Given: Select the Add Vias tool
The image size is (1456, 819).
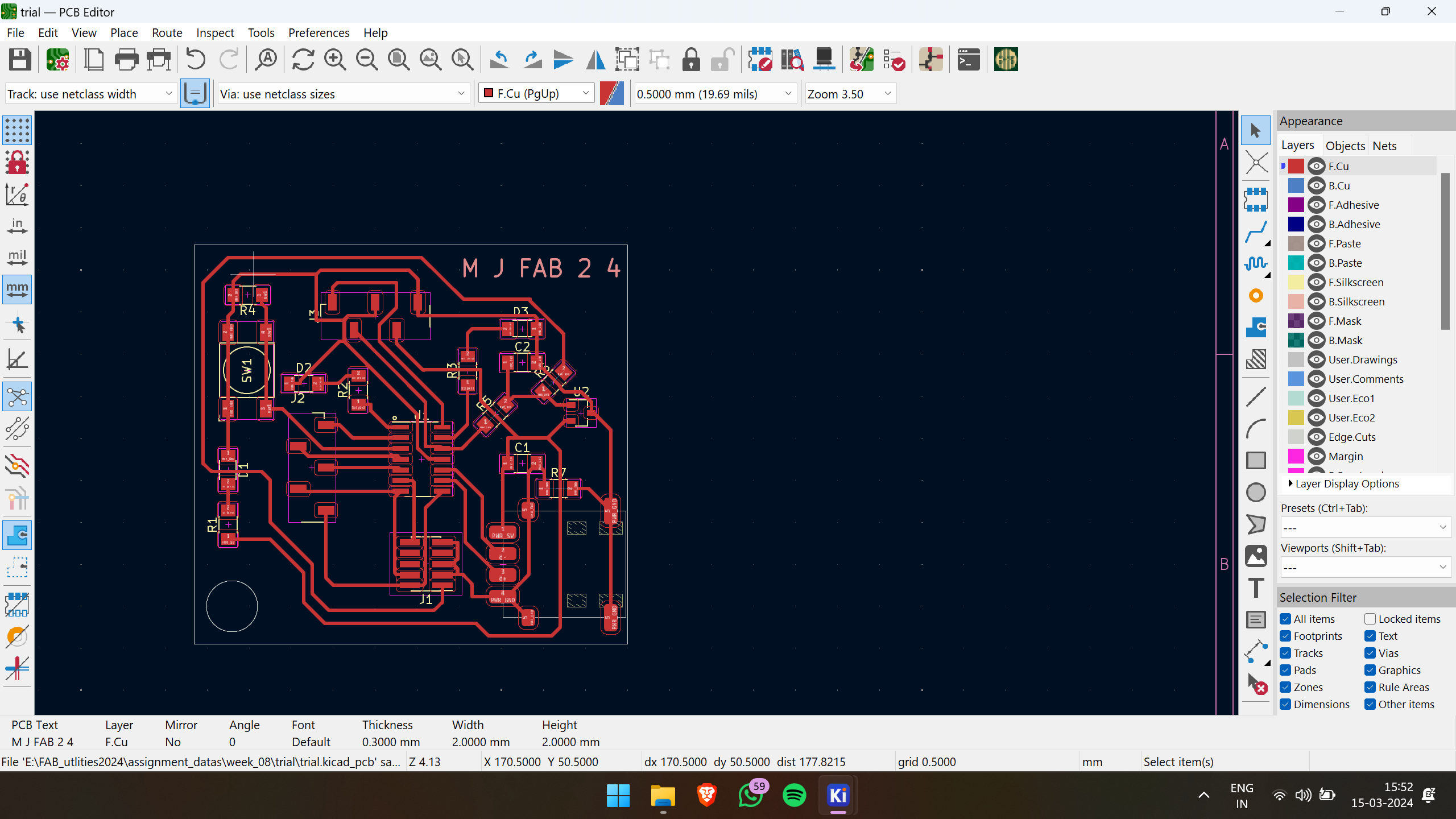Looking at the screenshot, I should (x=1256, y=296).
